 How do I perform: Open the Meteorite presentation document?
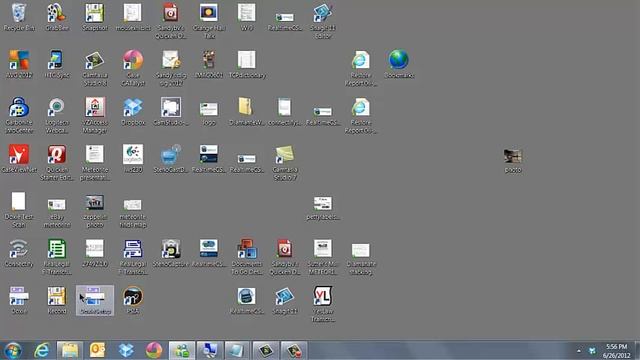95,162
